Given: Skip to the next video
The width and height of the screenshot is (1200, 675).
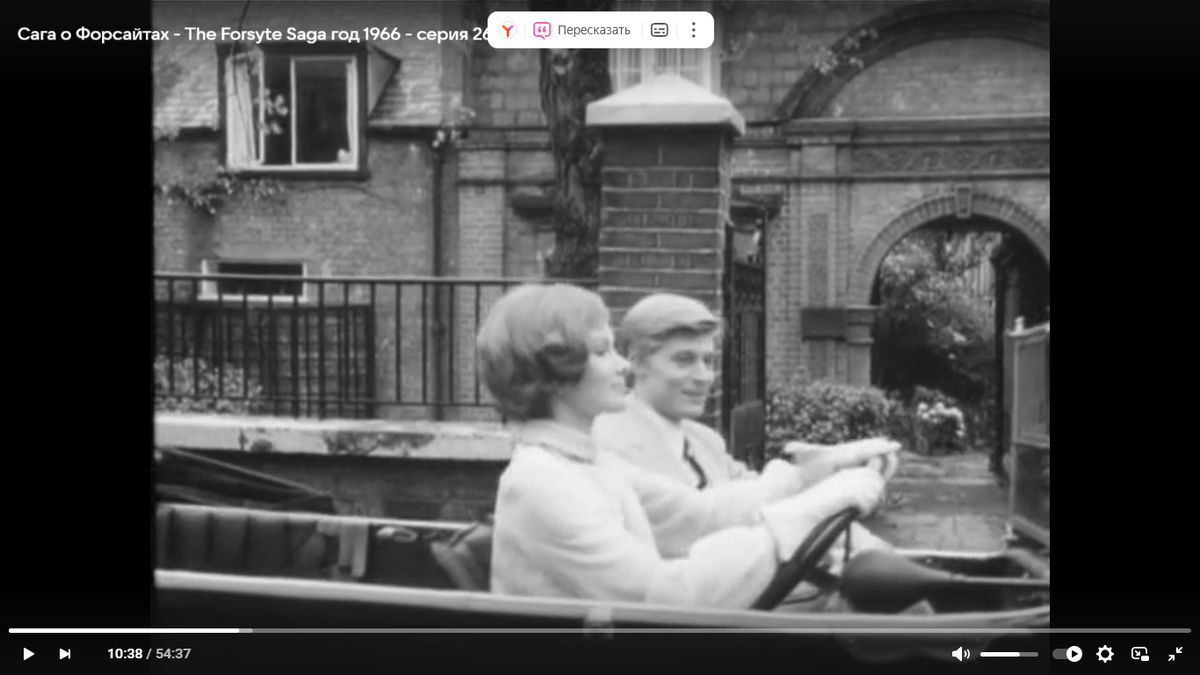Looking at the screenshot, I should point(65,653).
